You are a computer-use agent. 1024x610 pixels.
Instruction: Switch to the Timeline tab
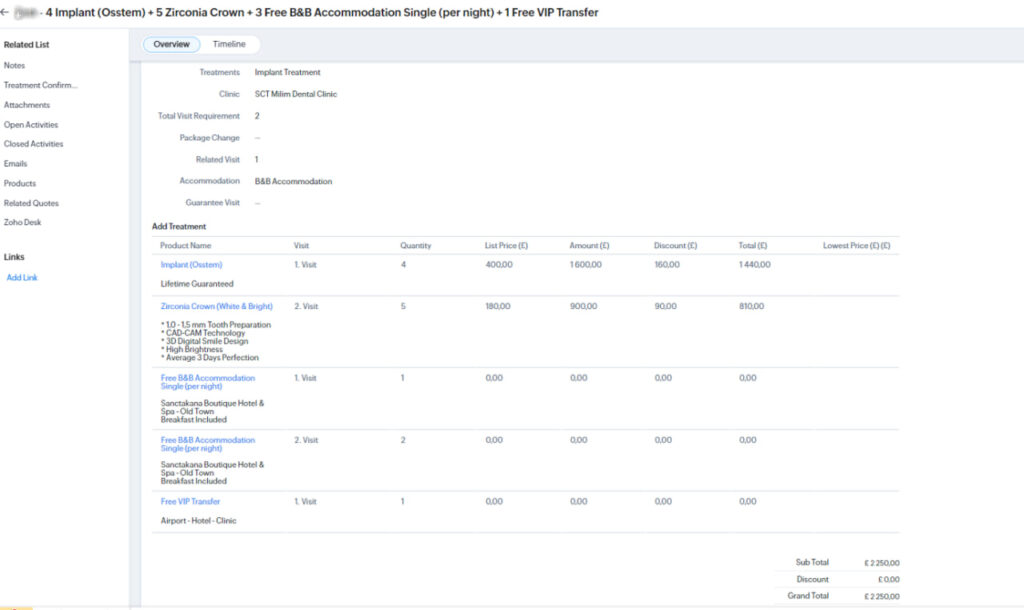(230, 44)
